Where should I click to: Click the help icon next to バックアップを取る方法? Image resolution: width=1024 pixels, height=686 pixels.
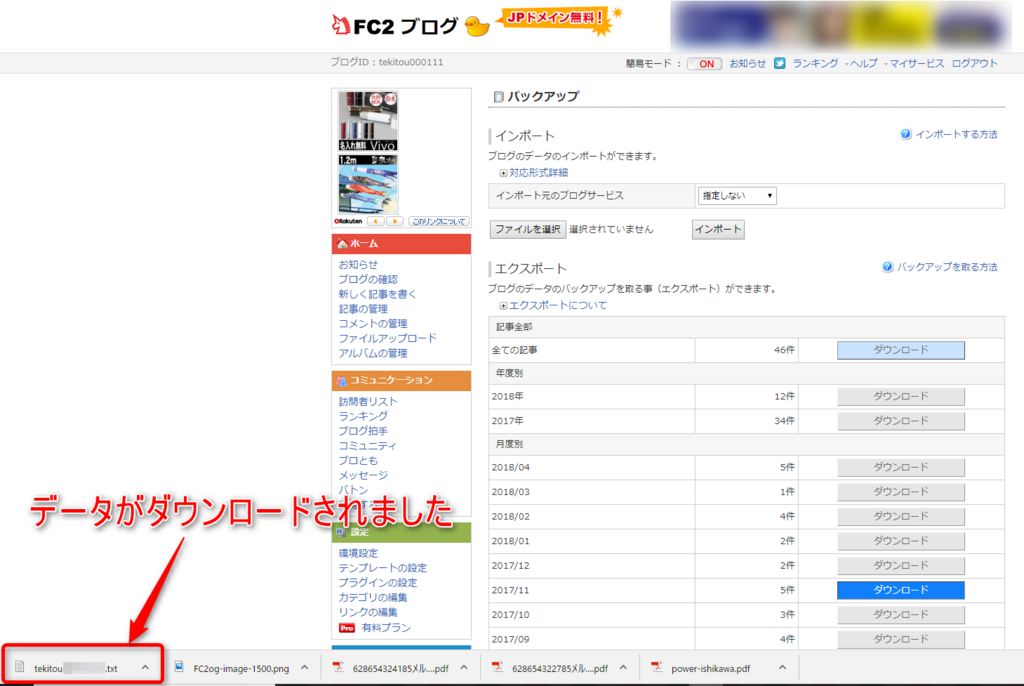point(888,267)
